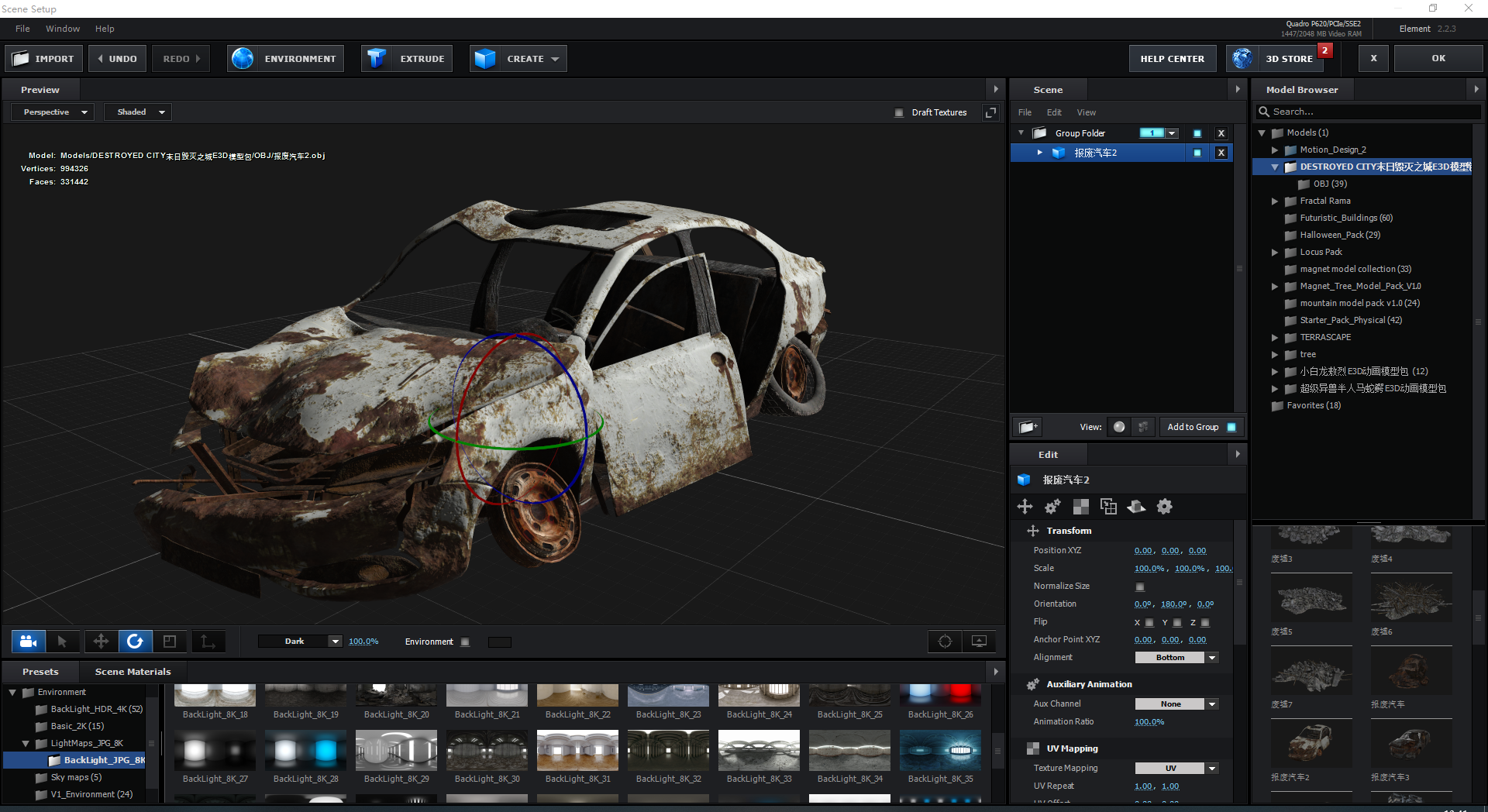Activate the Rotate transform tool
The image size is (1488, 812).
[x=136, y=641]
